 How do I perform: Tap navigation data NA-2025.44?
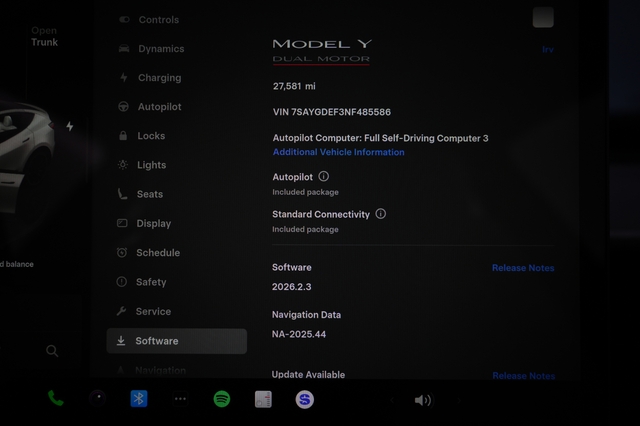(299, 335)
